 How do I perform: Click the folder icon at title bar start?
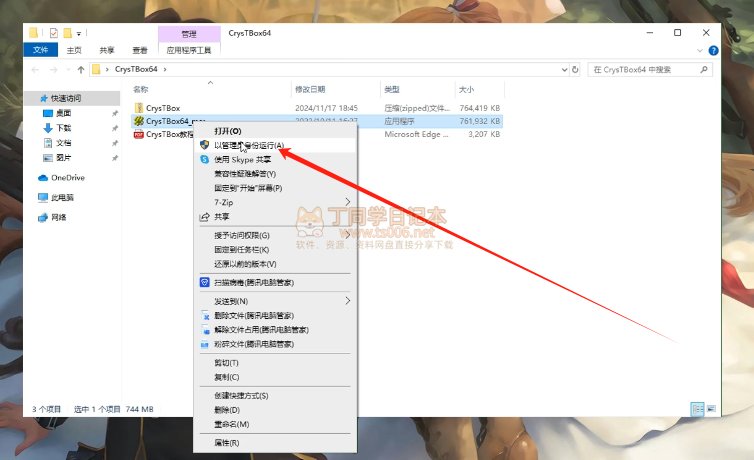tap(34, 33)
